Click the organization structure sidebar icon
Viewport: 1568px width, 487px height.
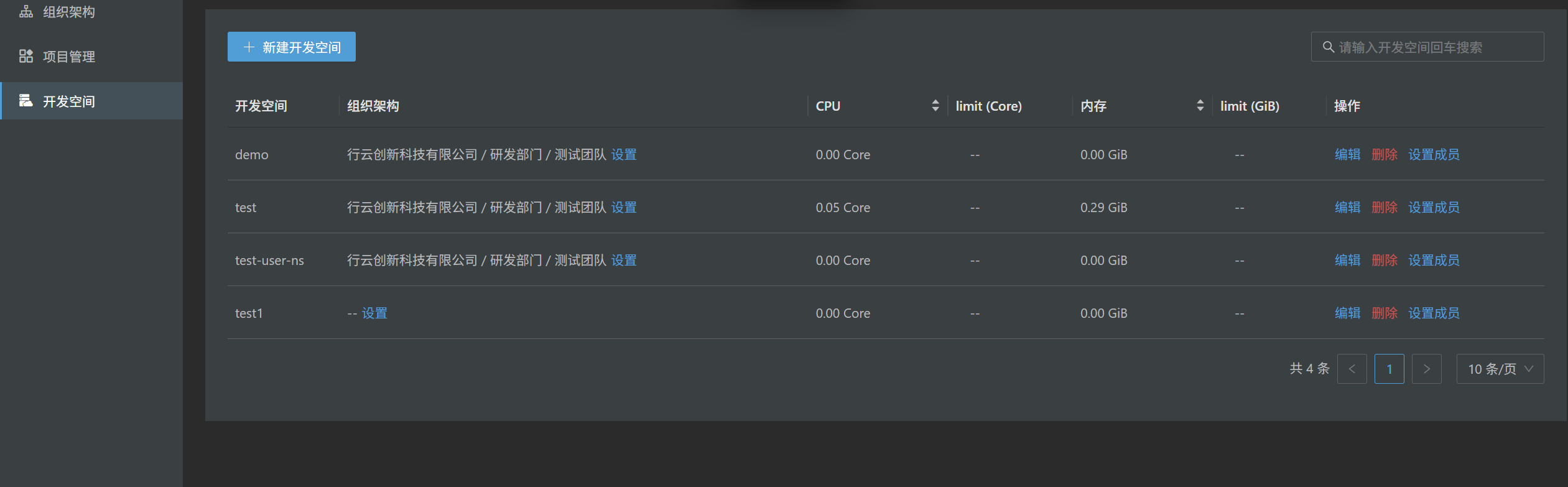[26, 12]
